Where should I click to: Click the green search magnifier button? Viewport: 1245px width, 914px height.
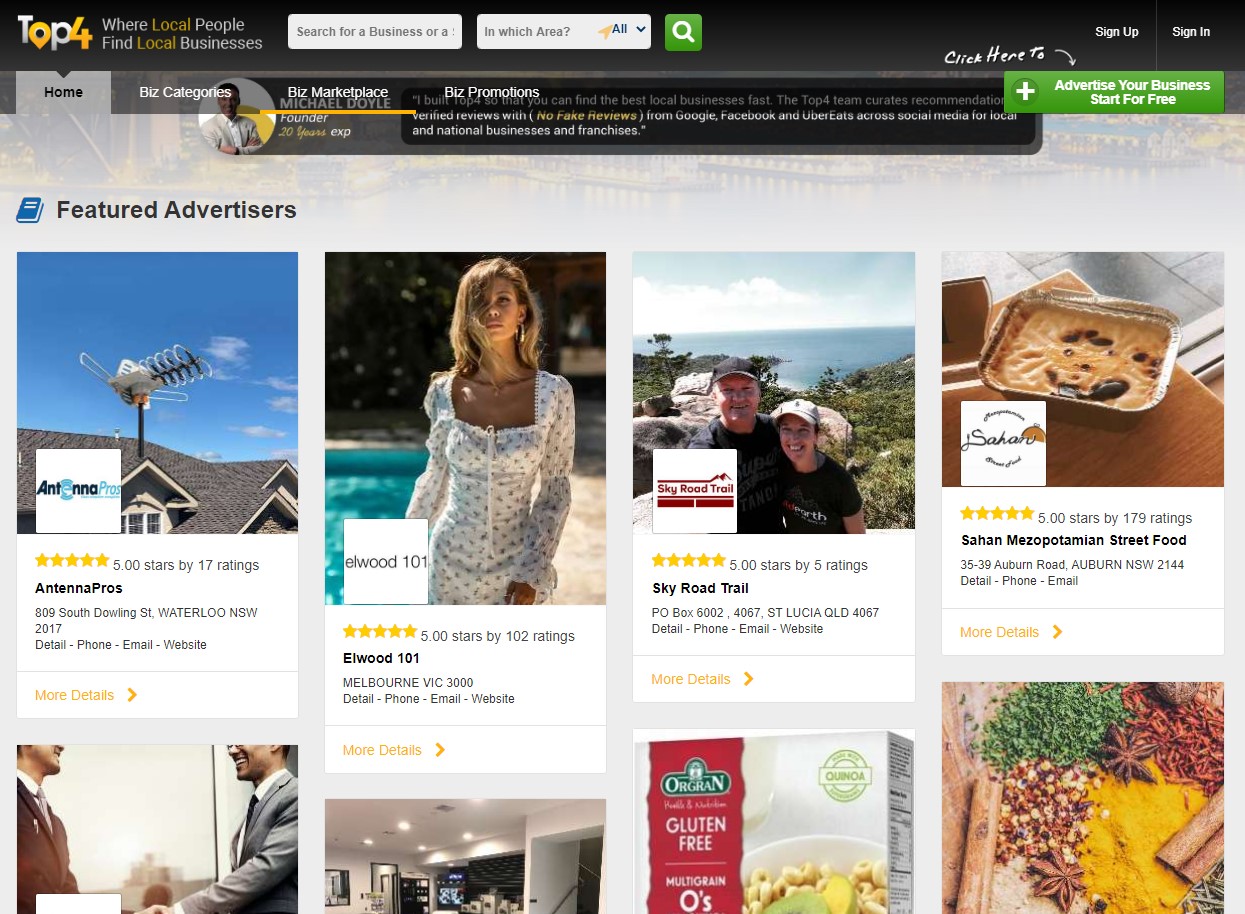coord(683,32)
